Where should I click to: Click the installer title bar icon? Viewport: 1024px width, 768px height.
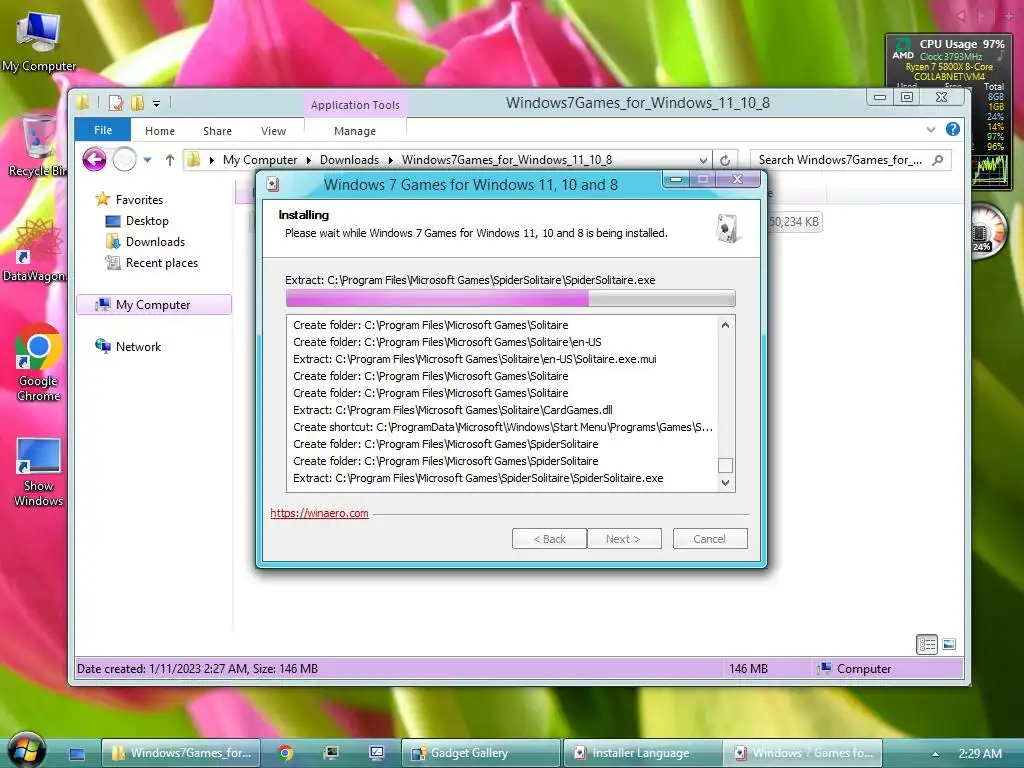pos(273,185)
